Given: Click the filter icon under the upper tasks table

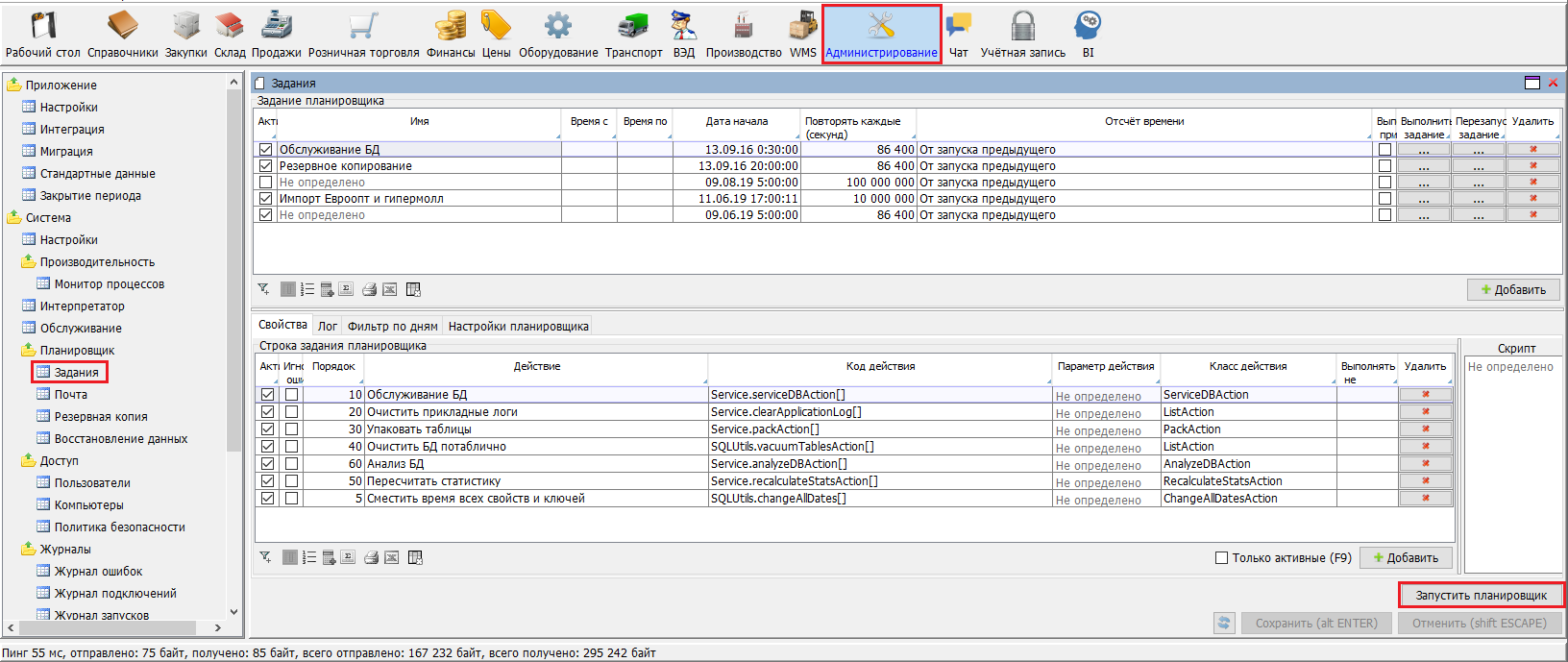Looking at the screenshot, I should click(264, 289).
